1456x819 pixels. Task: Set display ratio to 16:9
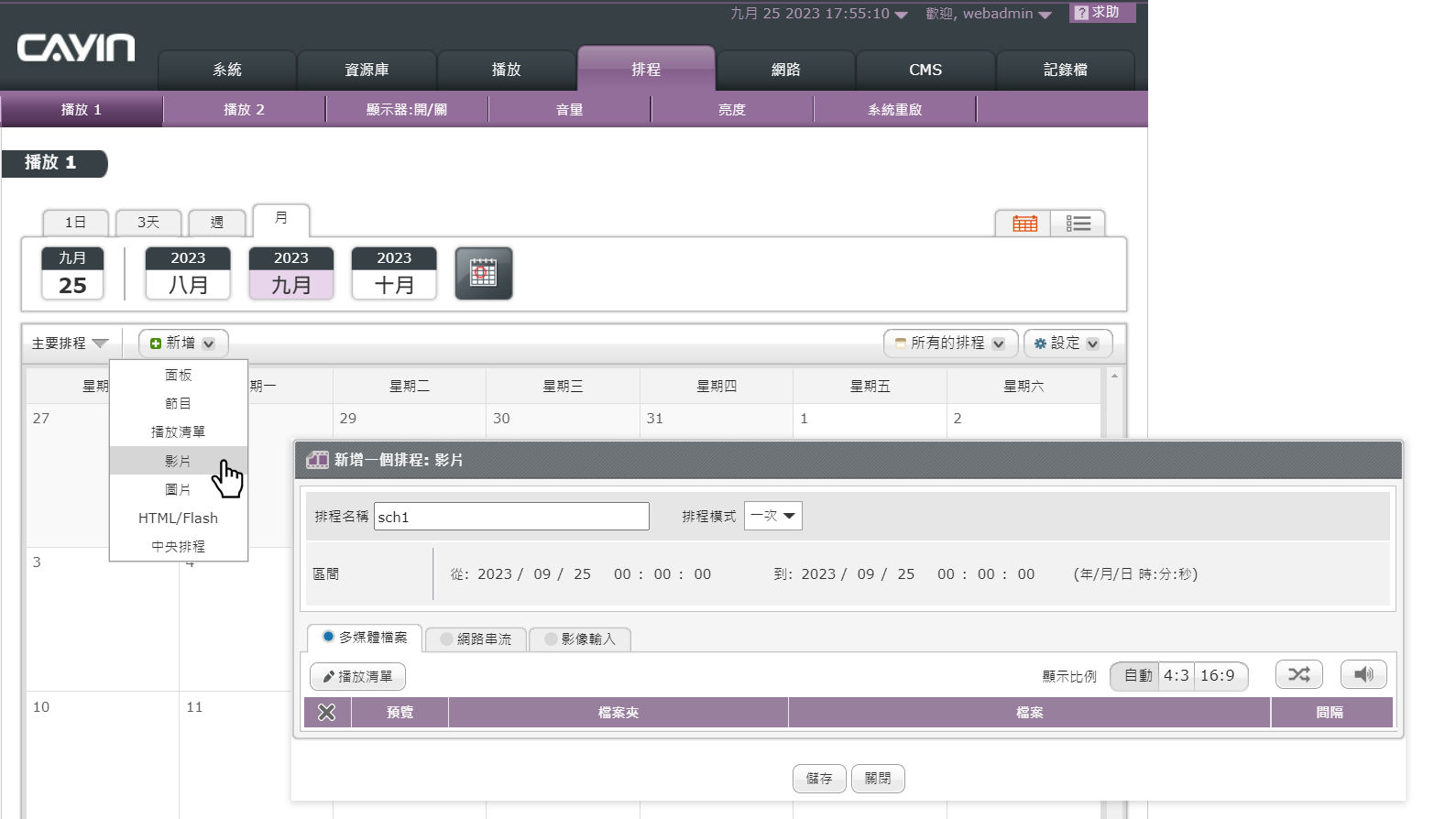pyautogui.click(x=1219, y=676)
